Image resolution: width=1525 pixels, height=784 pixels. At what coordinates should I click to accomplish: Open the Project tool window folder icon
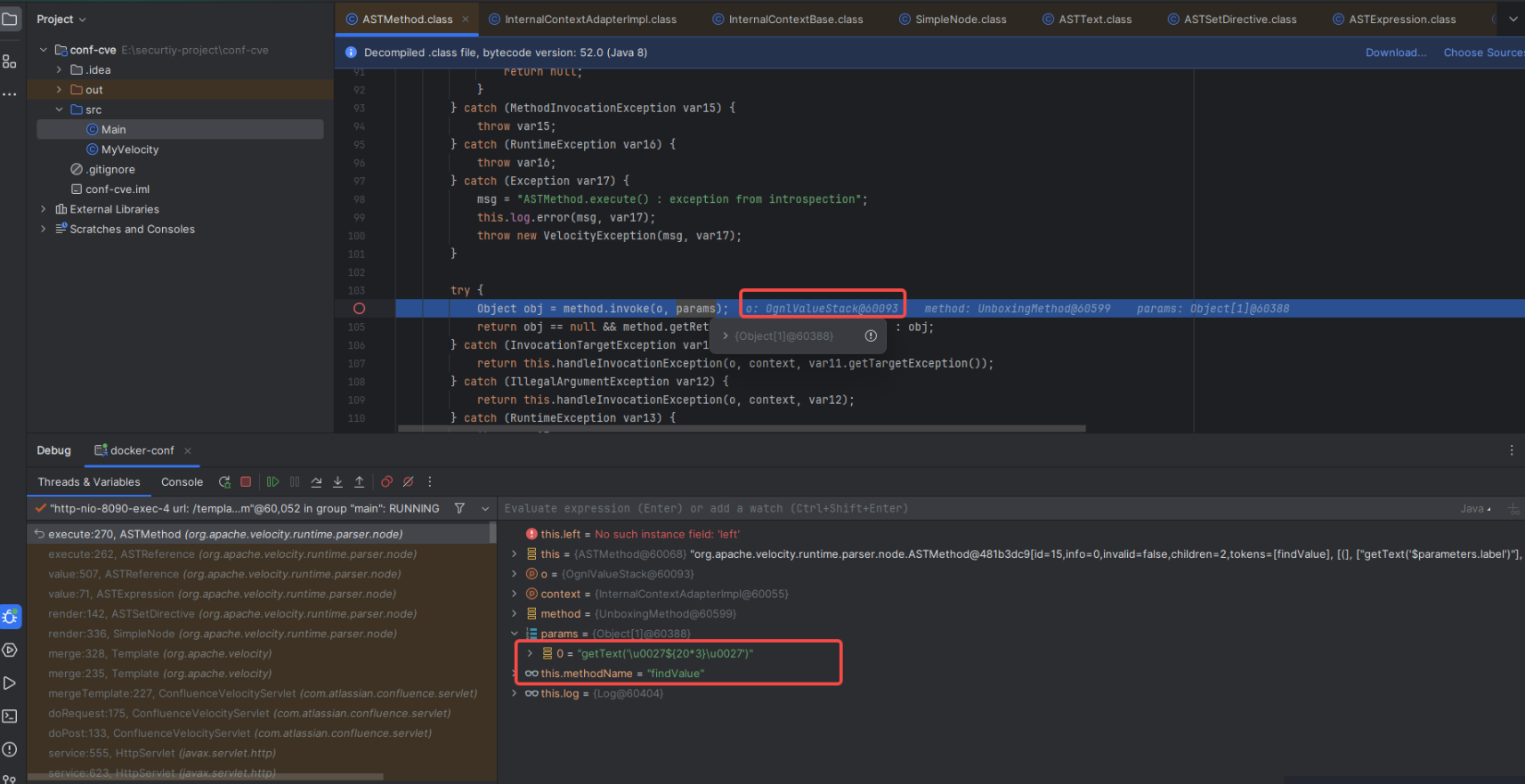pos(10,19)
